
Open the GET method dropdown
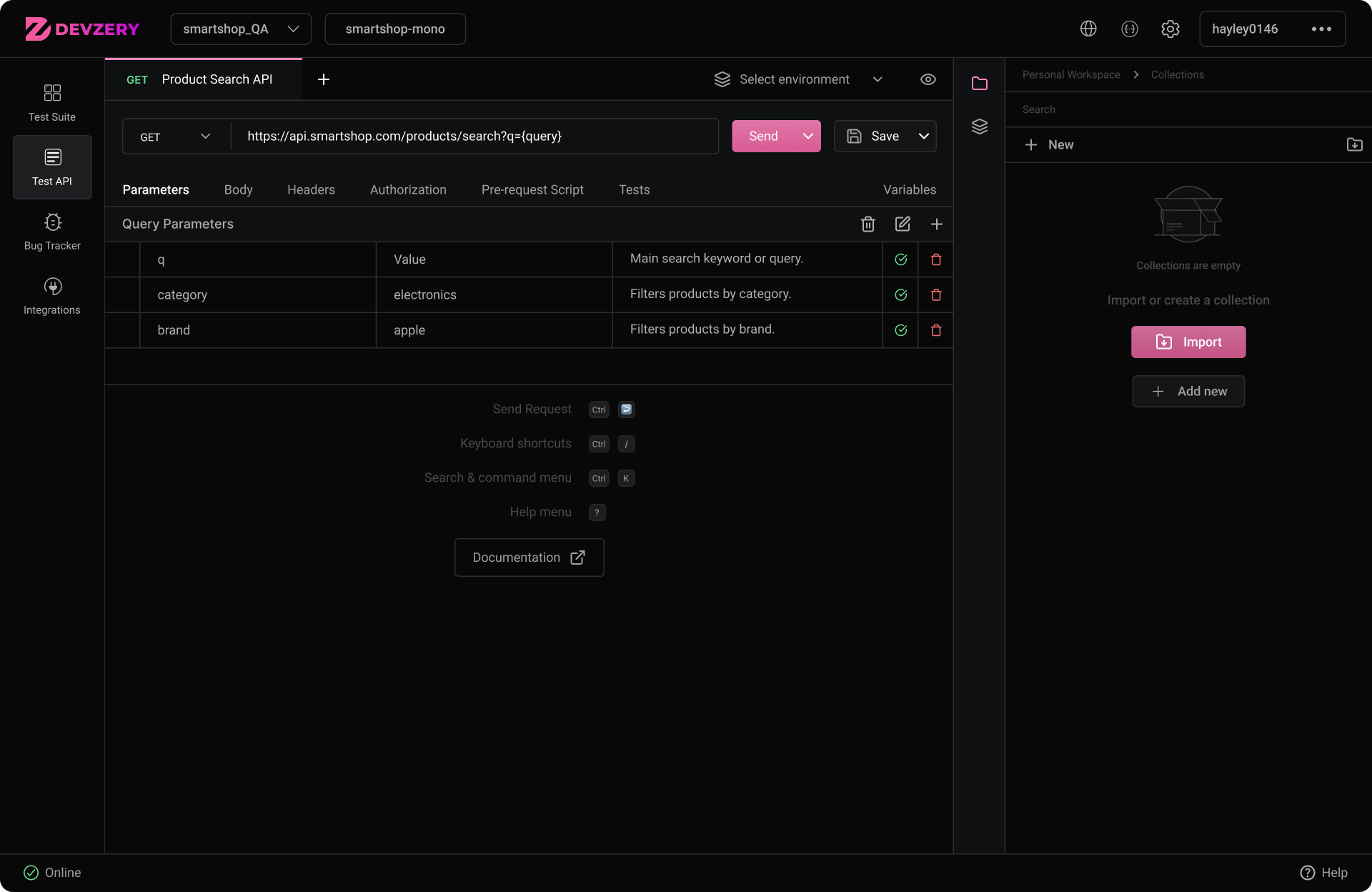[x=176, y=137]
